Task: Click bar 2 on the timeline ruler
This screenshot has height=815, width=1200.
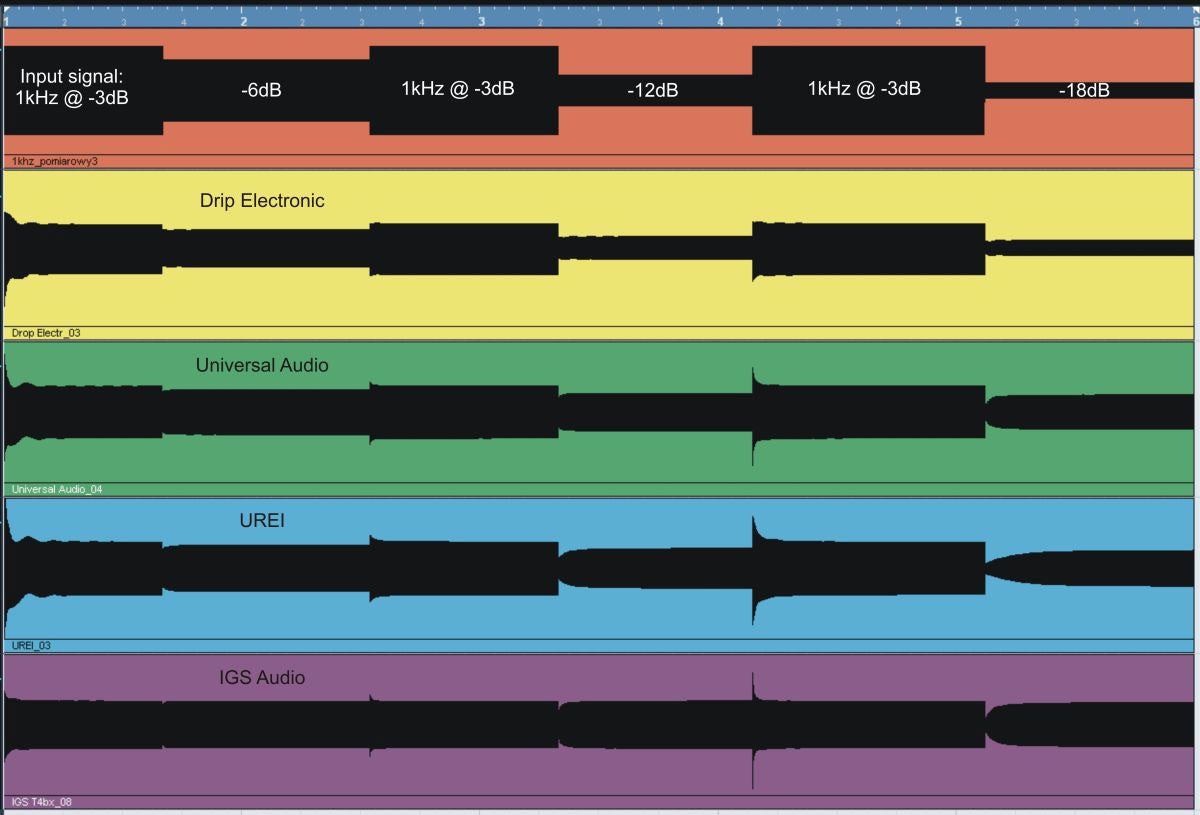Action: (x=244, y=20)
